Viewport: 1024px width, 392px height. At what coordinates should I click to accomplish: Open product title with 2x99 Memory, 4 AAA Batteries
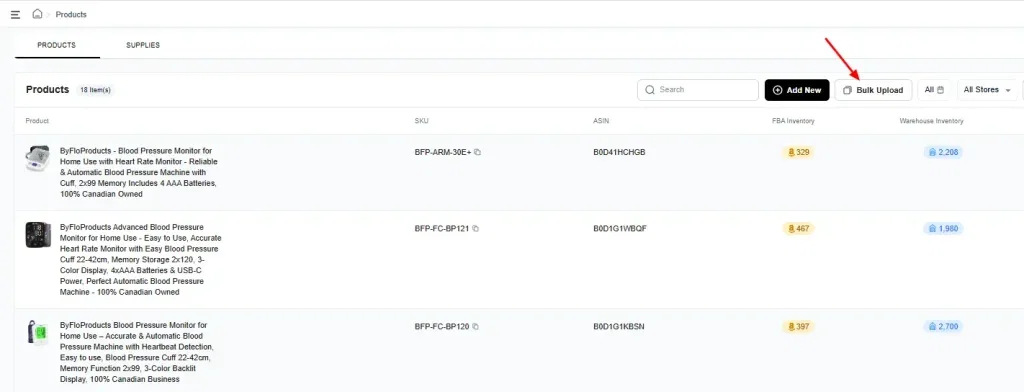pyautogui.click(x=139, y=172)
